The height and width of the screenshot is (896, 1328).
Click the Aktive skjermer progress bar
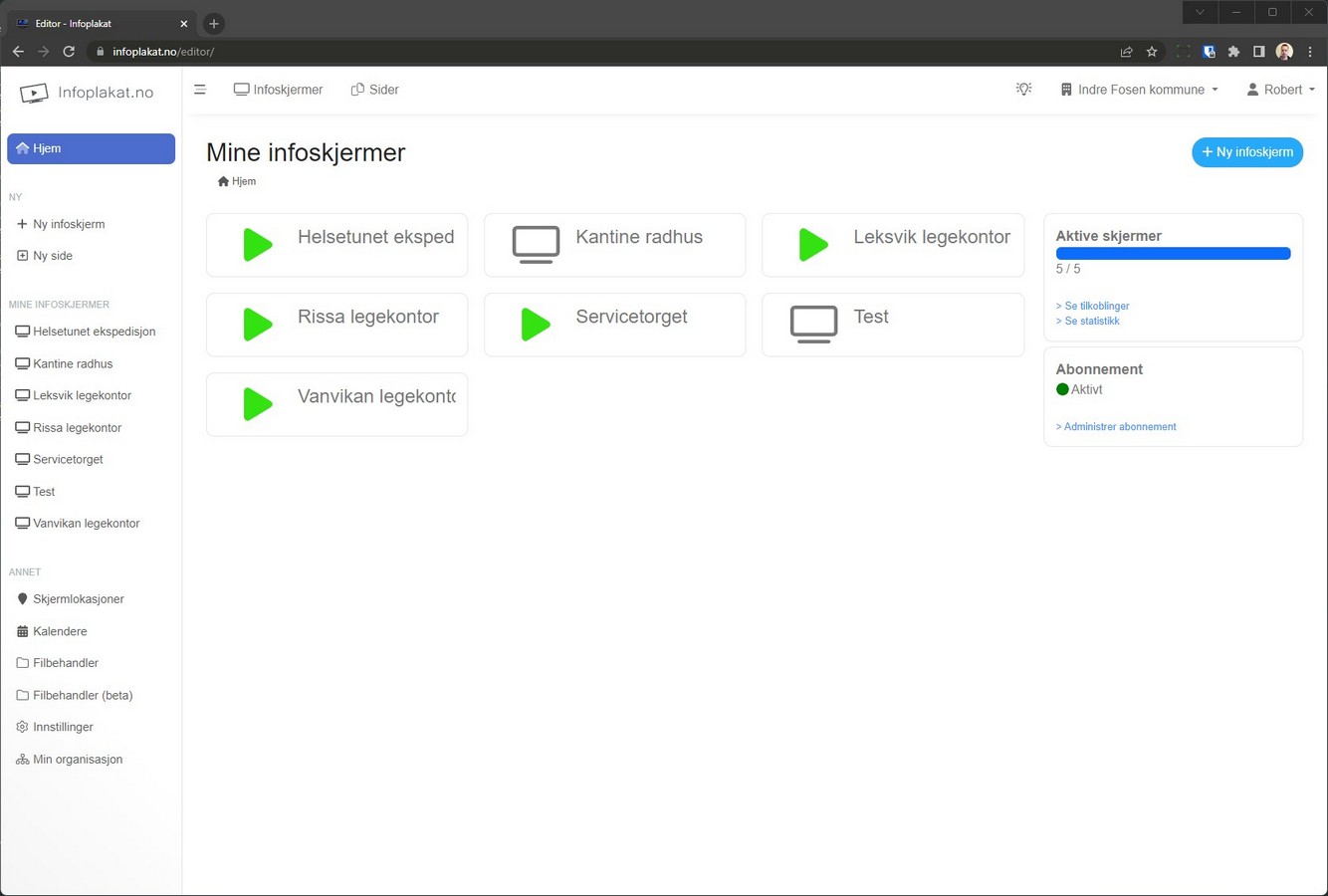[x=1173, y=254]
